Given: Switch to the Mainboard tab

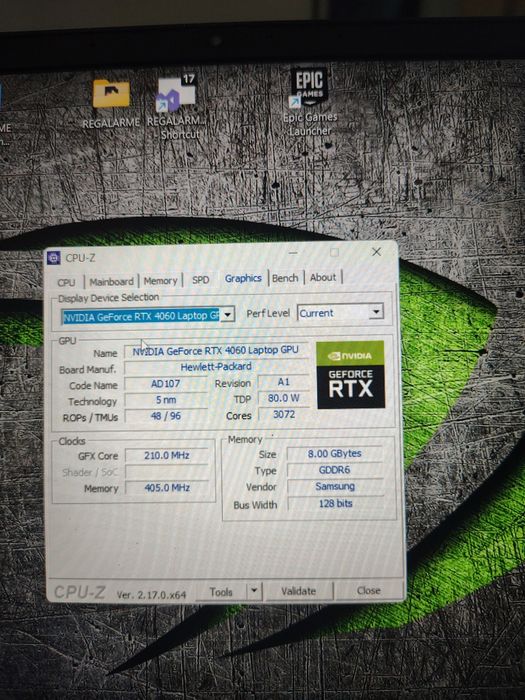Looking at the screenshot, I should [112, 282].
